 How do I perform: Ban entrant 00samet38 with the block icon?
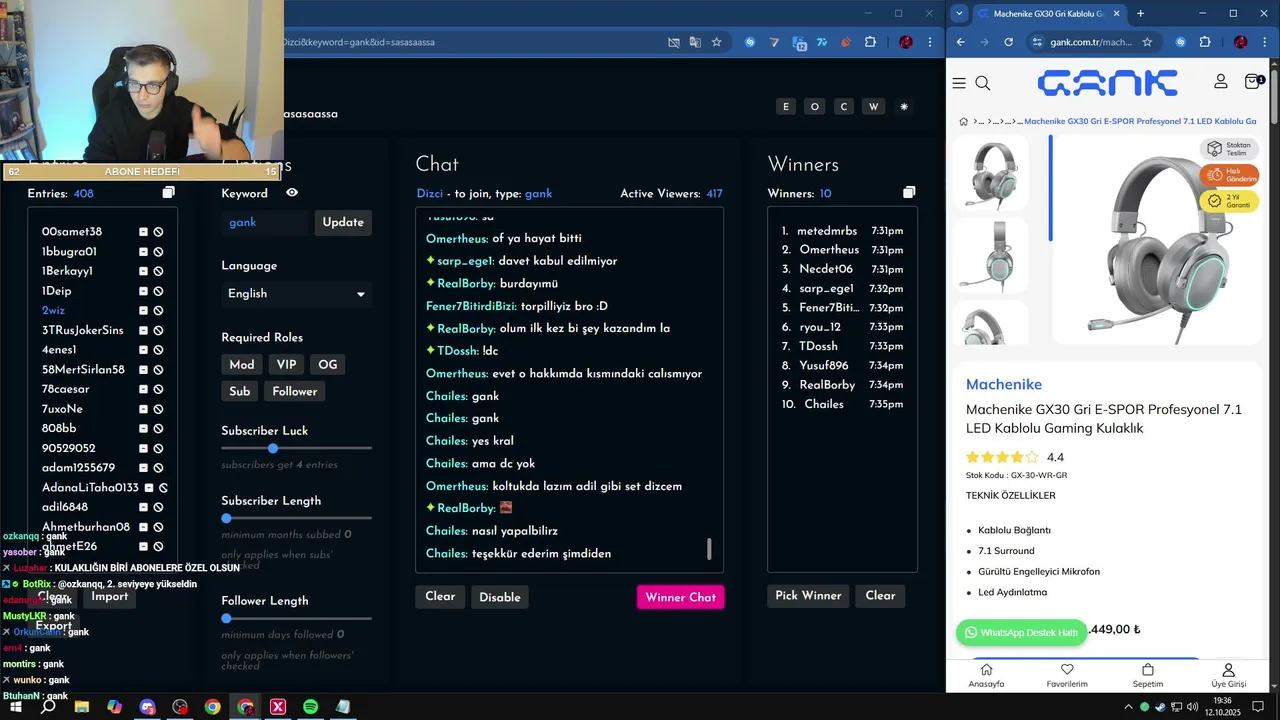click(x=158, y=232)
